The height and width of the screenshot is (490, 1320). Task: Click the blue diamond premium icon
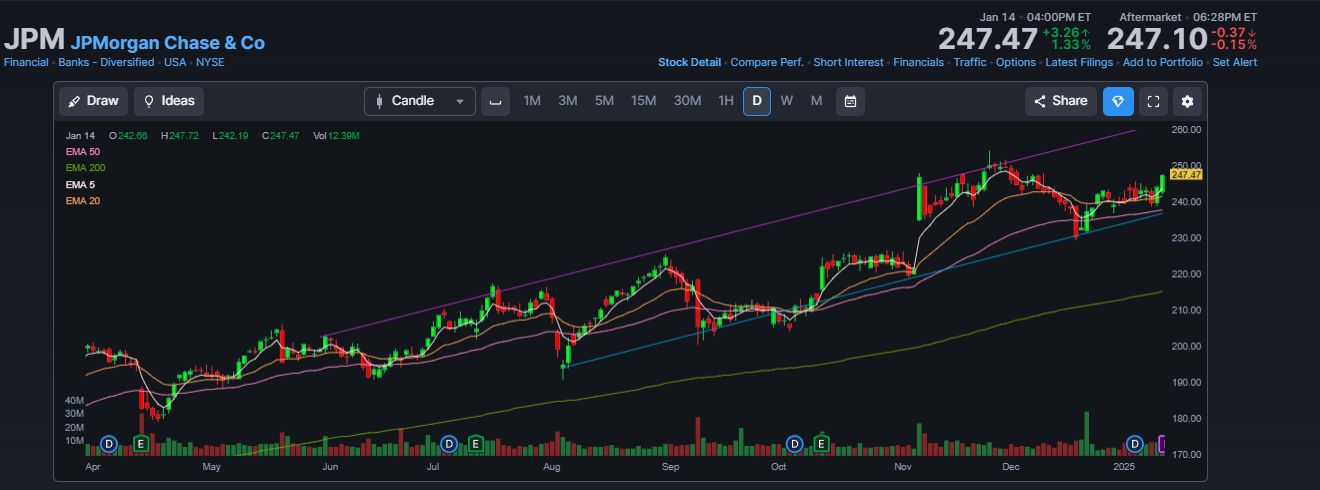tap(1118, 101)
